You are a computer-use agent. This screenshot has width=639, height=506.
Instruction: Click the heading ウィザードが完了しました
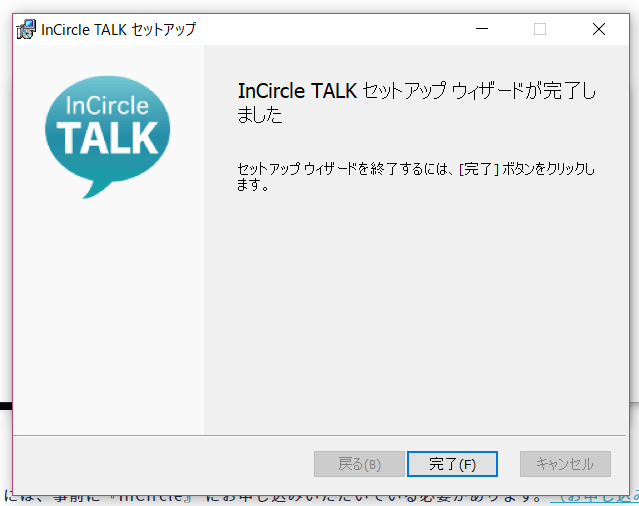click(x=417, y=102)
